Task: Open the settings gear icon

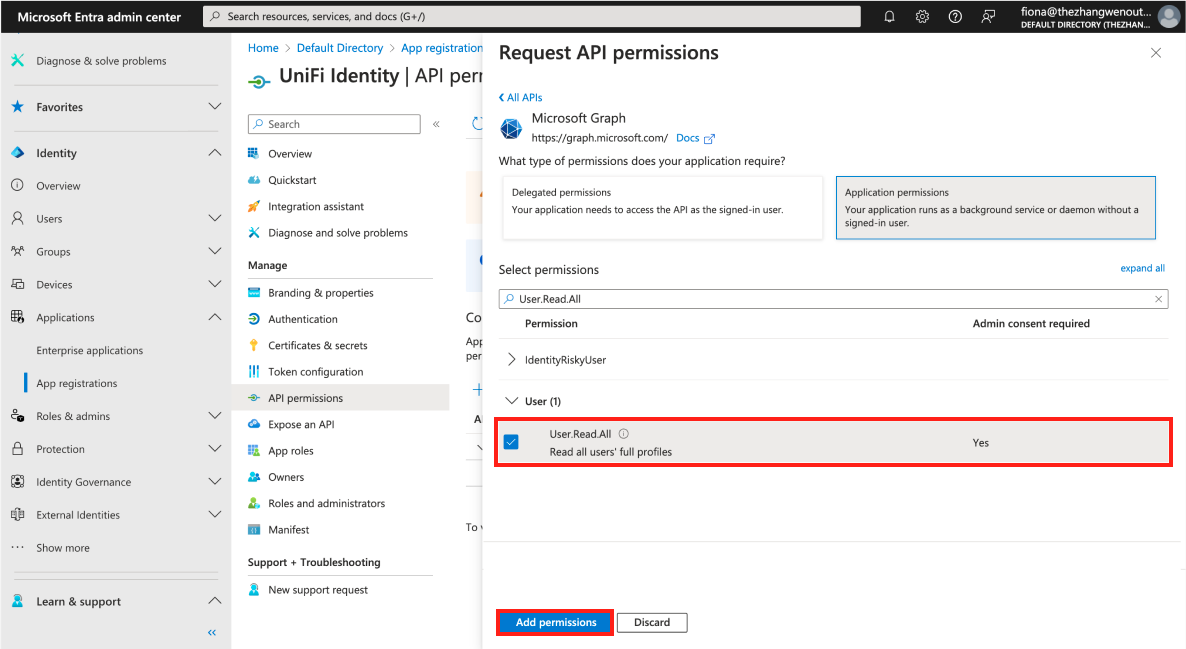Action: pyautogui.click(x=922, y=17)
